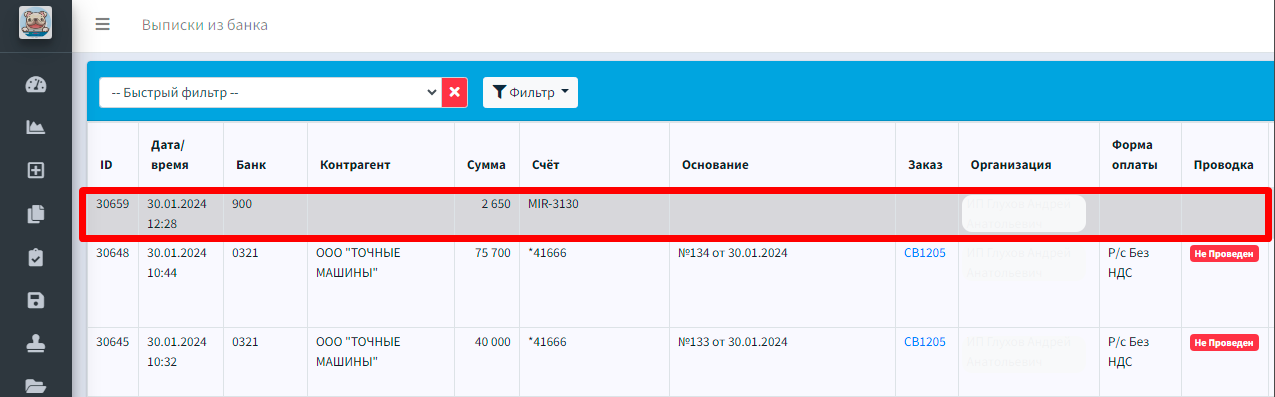
Task: Click №134 от 30.01.2024 cell
Action: pos(732,253)
